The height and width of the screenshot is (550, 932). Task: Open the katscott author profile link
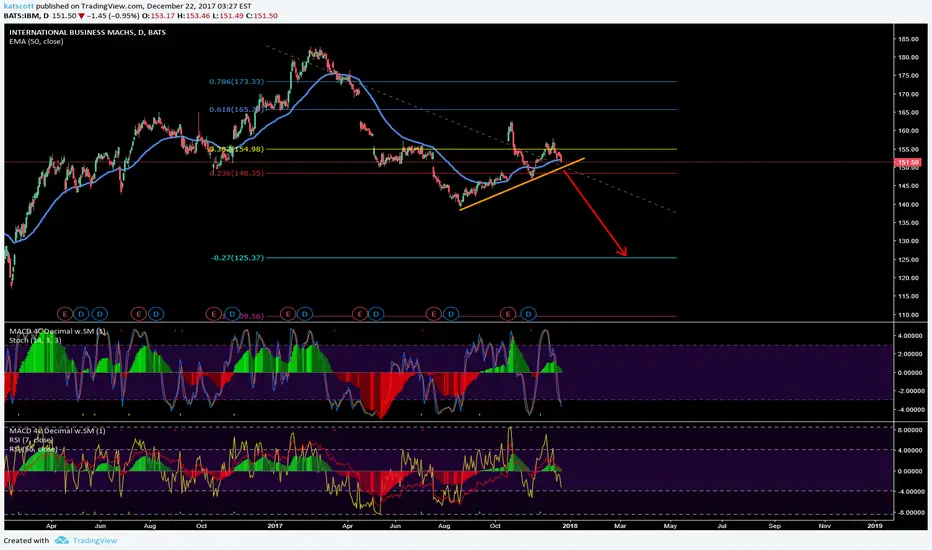[18, 6]
